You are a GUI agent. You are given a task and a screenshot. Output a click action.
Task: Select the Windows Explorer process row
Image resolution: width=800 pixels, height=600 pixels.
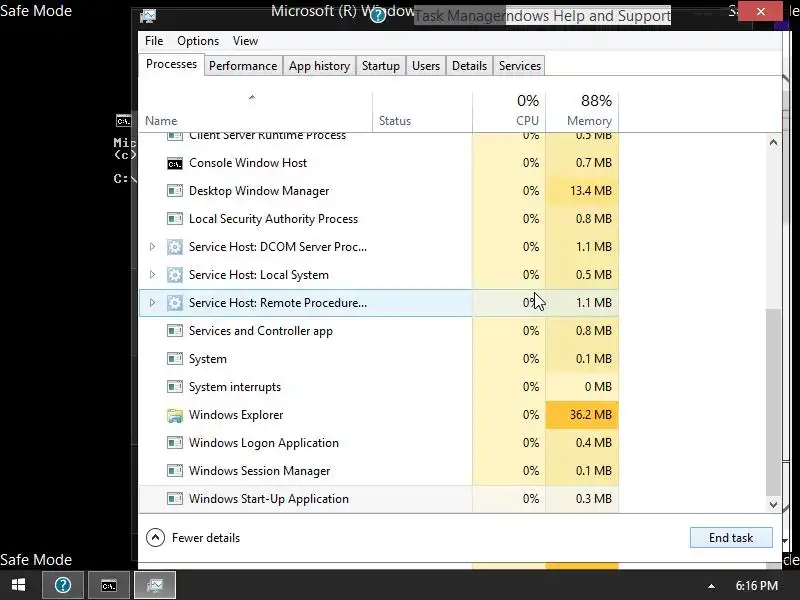(379, 415)
